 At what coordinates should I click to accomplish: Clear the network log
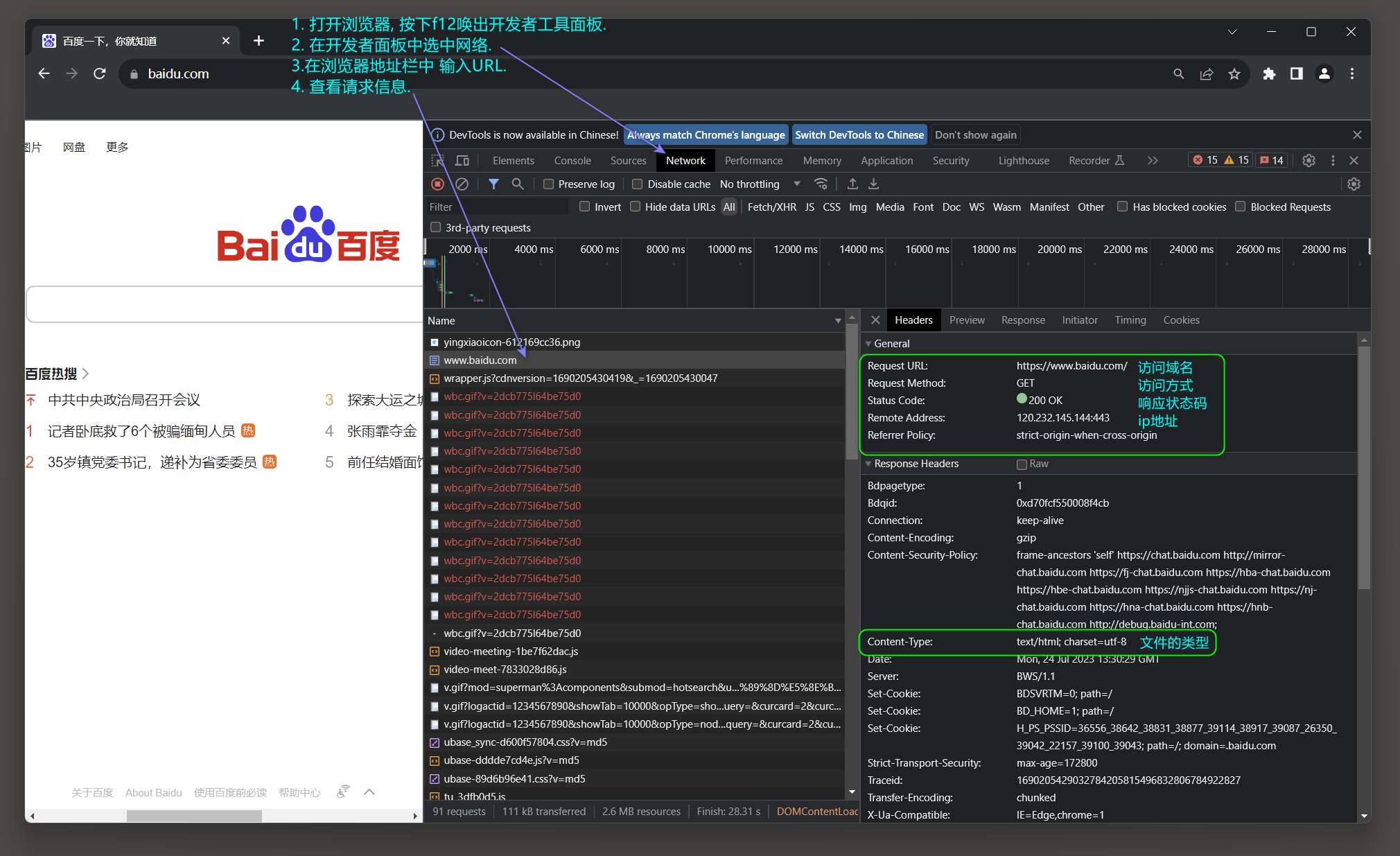click(462, 184)
